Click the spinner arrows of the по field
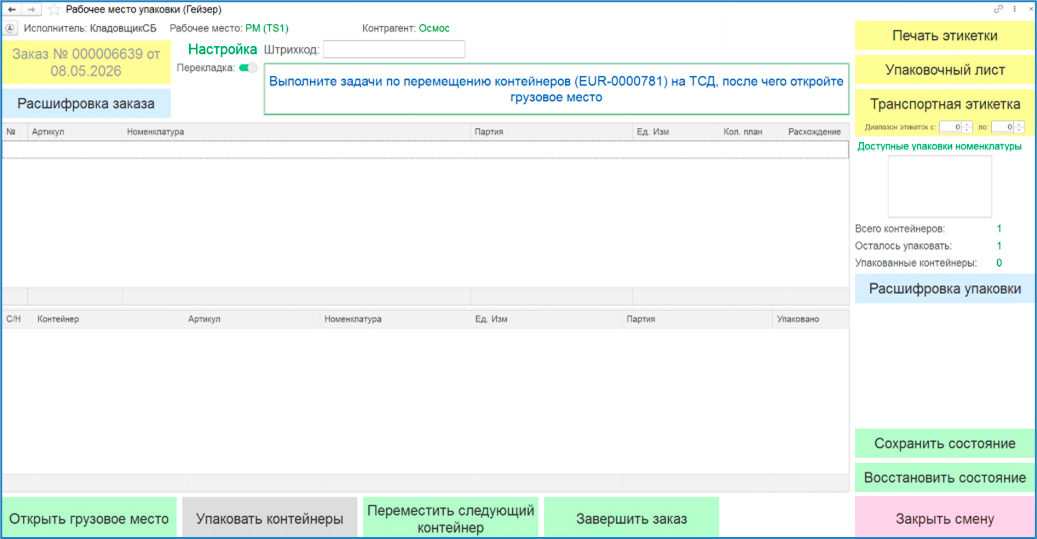 (1019, 127)
